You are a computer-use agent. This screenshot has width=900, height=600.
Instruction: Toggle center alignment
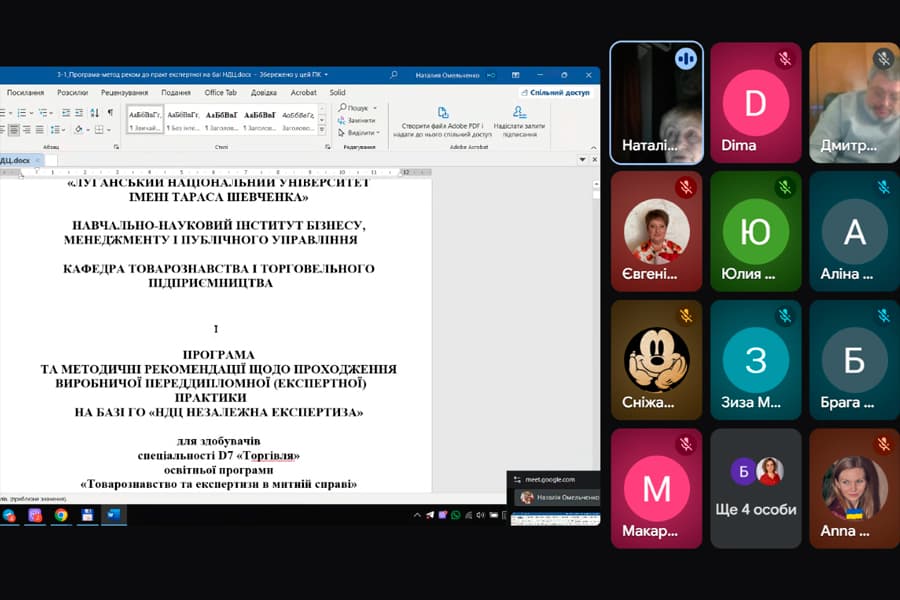pos(14,130)
